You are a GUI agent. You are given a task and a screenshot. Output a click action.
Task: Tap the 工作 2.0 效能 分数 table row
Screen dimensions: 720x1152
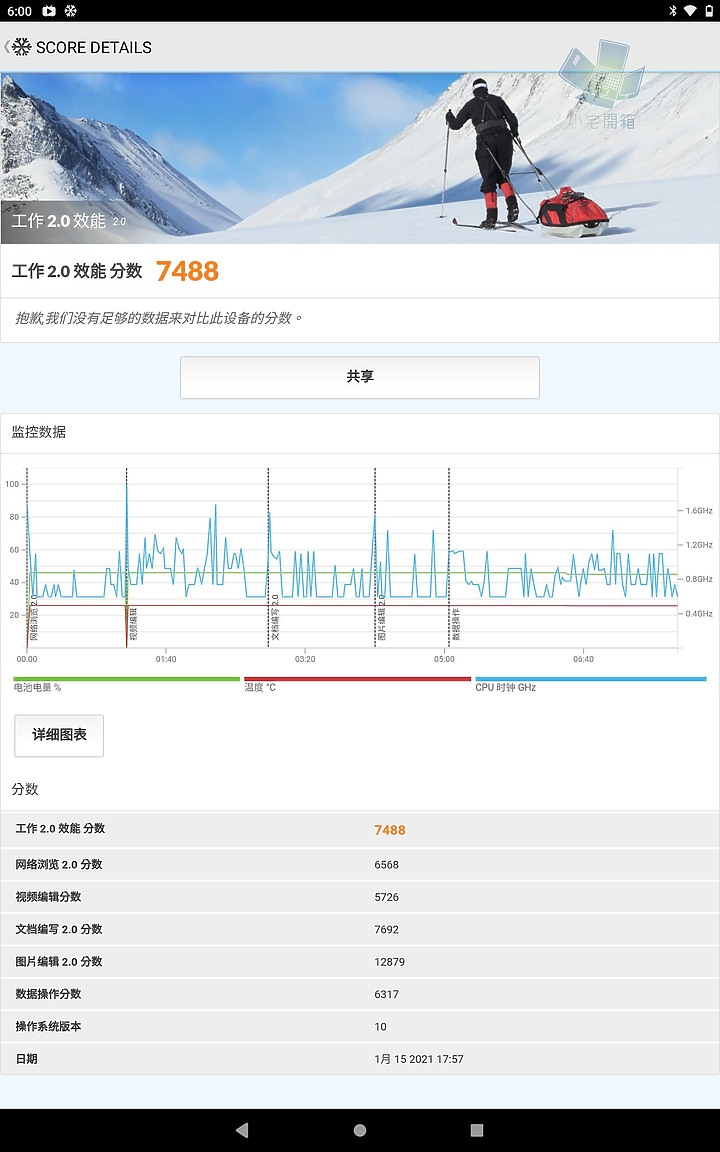click(360, 829)
